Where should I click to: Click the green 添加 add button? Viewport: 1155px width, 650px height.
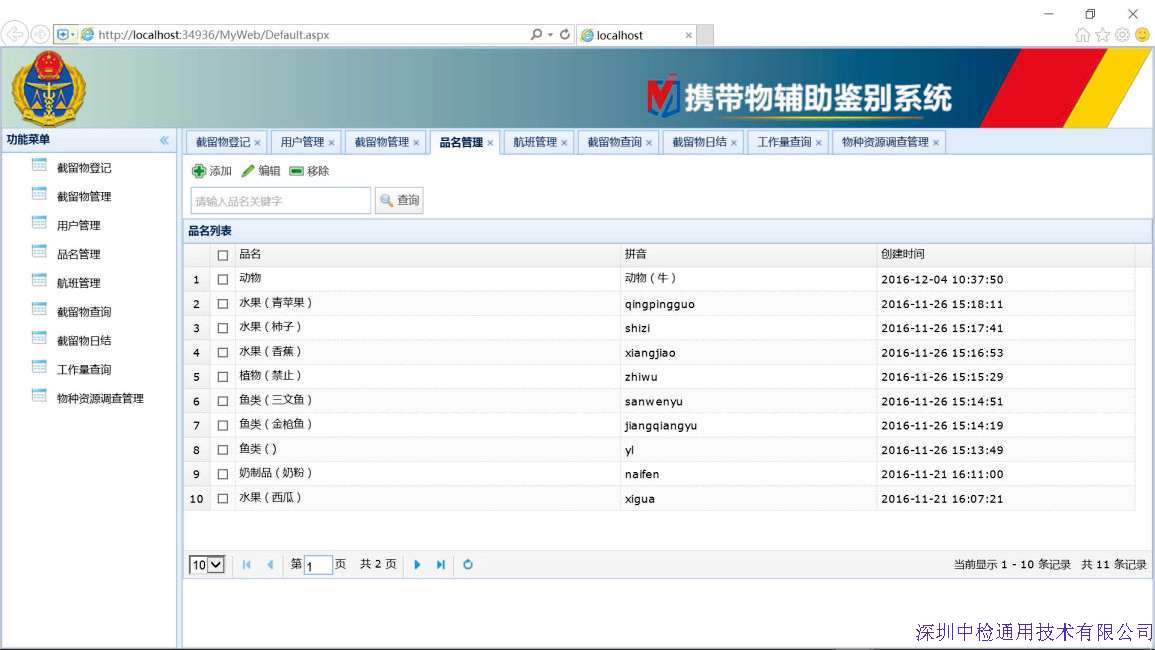pos(211,171)
